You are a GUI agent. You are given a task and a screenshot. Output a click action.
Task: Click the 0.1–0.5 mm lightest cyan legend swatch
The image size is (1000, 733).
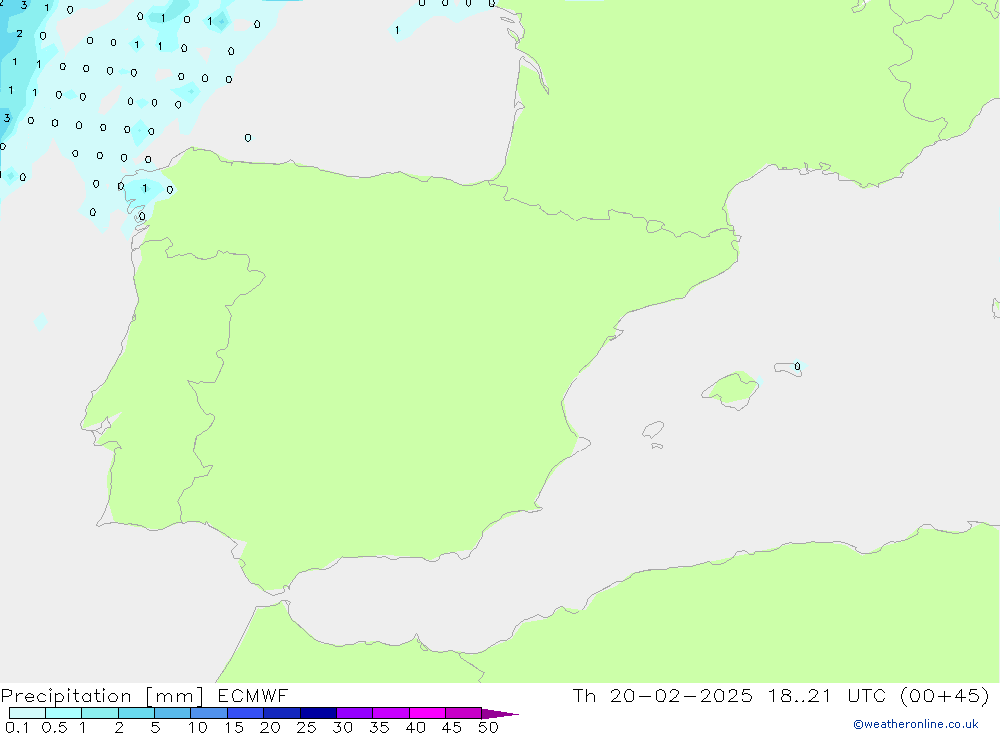27,713
